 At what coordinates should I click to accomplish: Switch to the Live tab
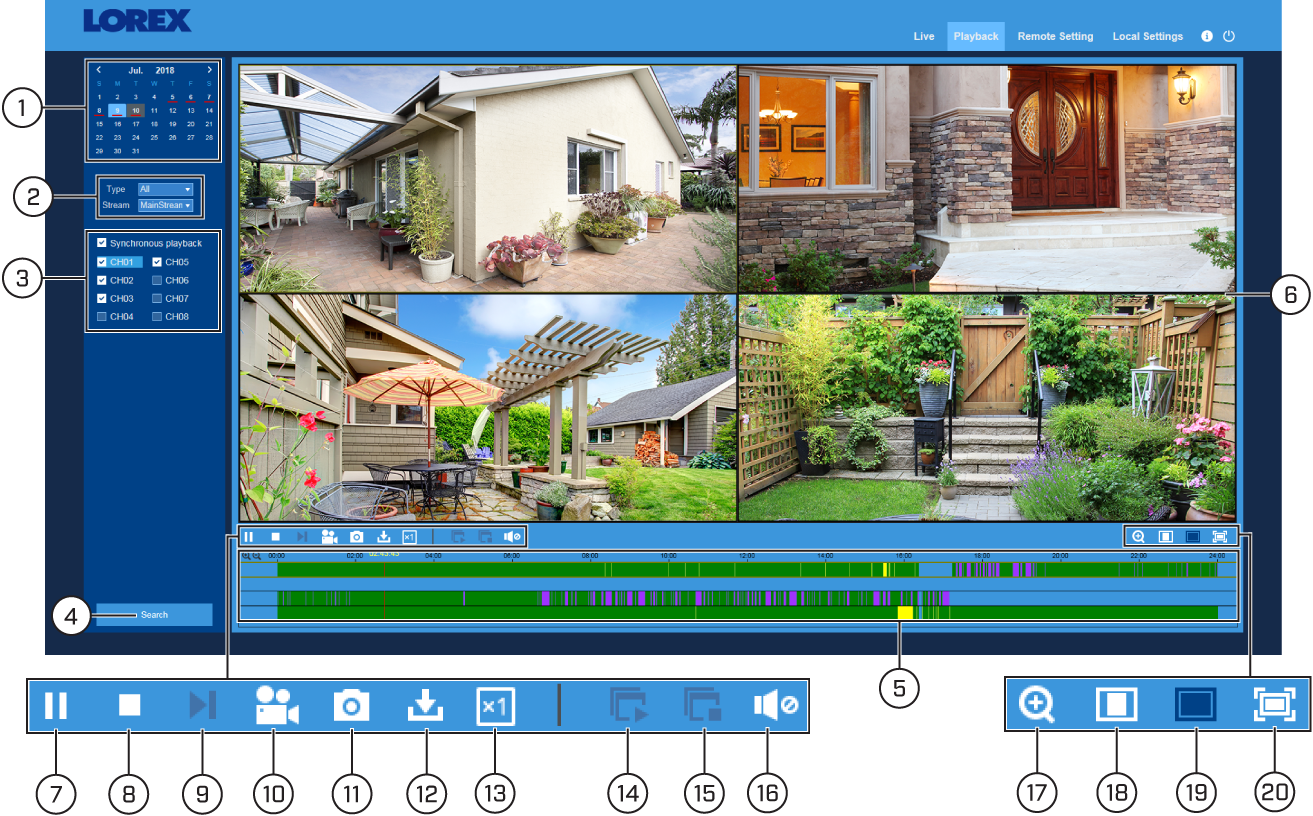point(924,36)
